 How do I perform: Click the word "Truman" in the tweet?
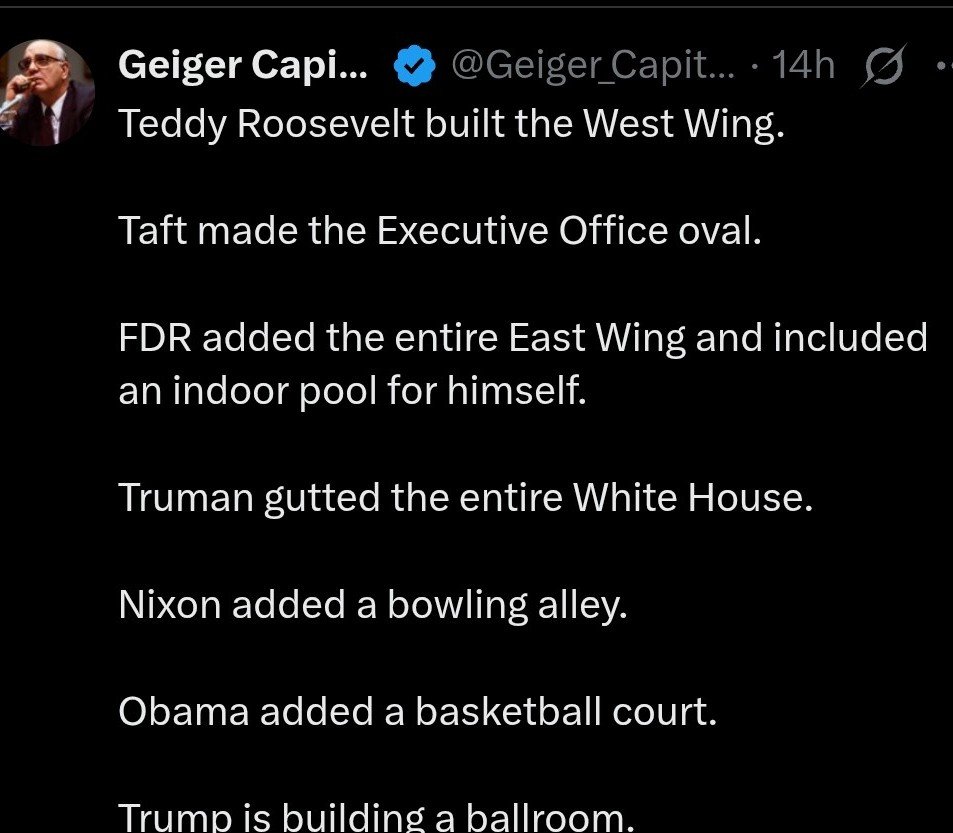[186, 497]
